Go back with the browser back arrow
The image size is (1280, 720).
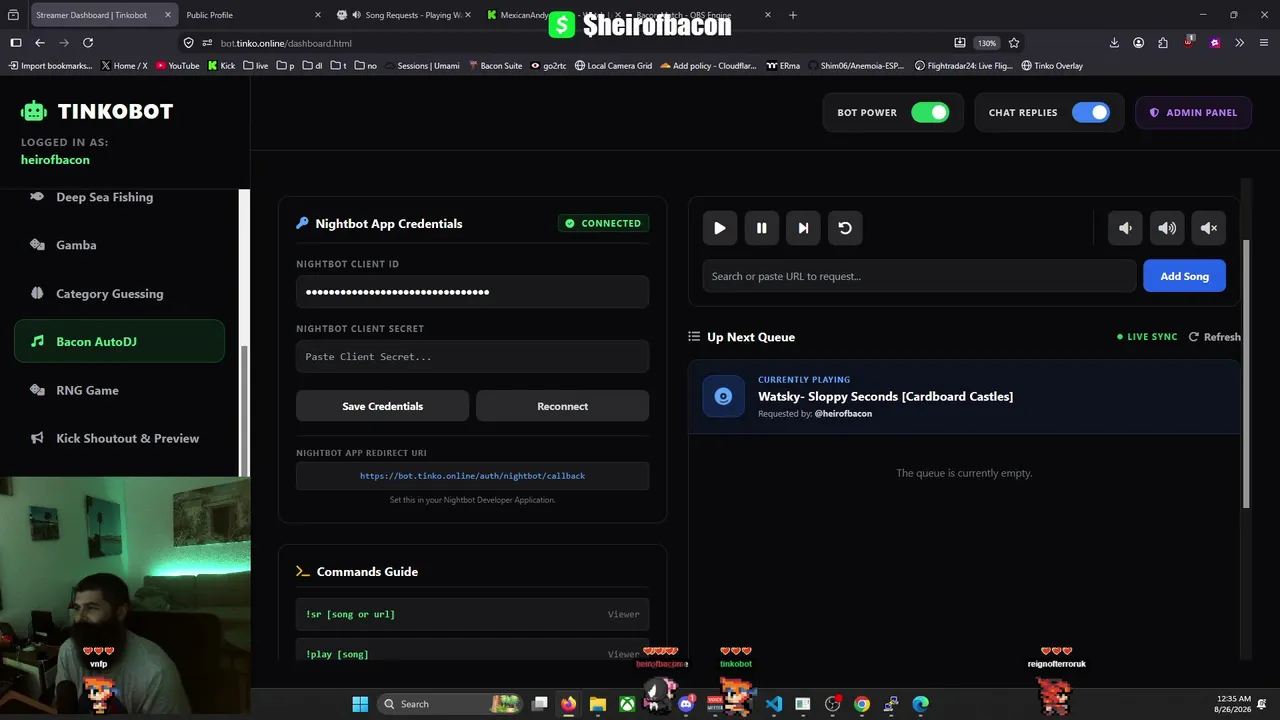pos(40,43)
